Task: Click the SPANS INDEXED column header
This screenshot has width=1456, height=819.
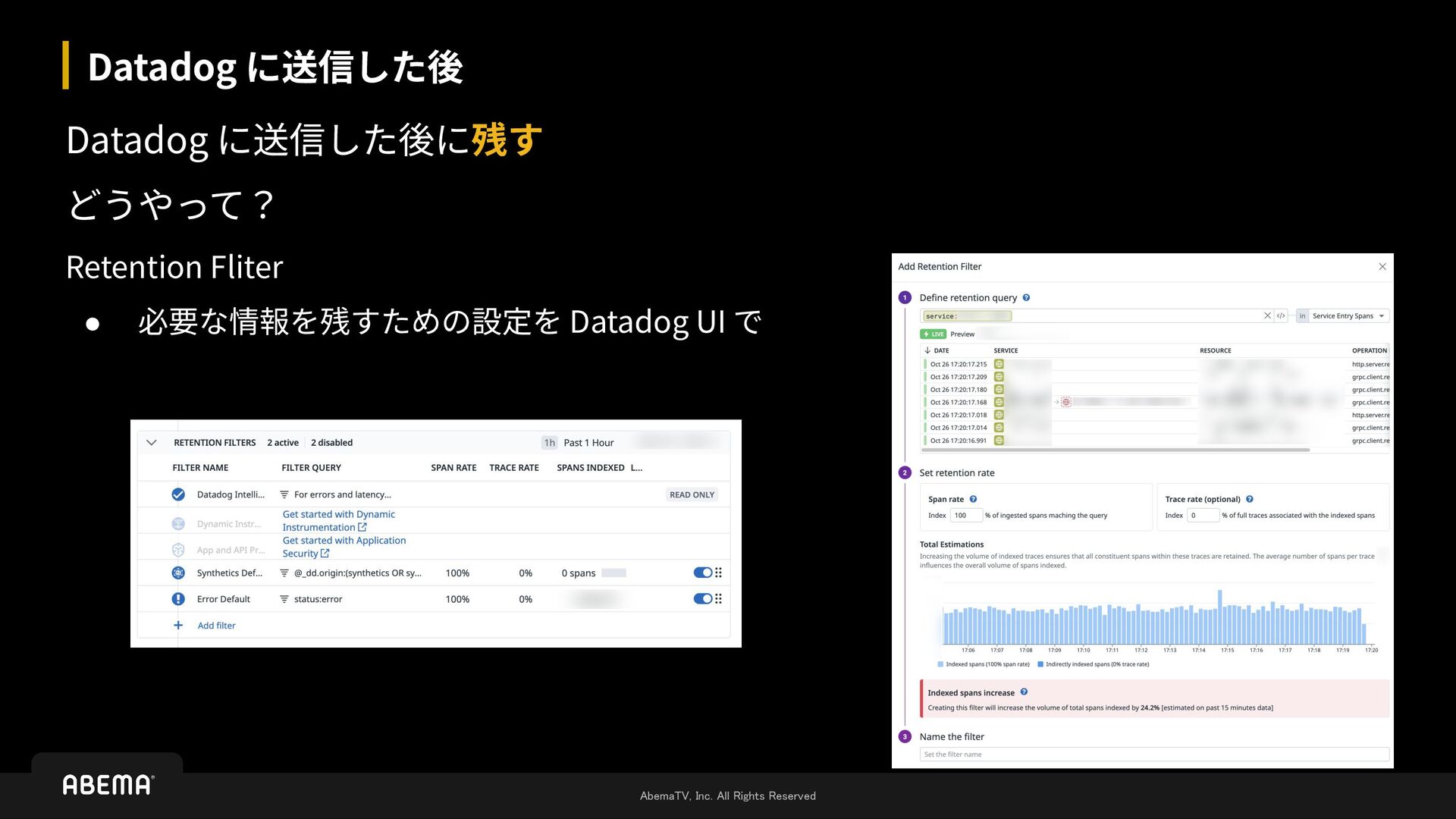Action: (x=590, y=468)
